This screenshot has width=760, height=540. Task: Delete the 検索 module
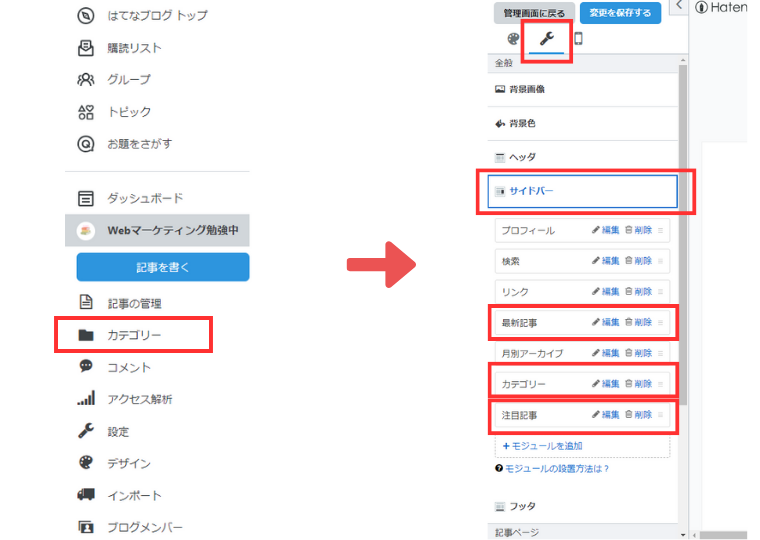(639, 261)
